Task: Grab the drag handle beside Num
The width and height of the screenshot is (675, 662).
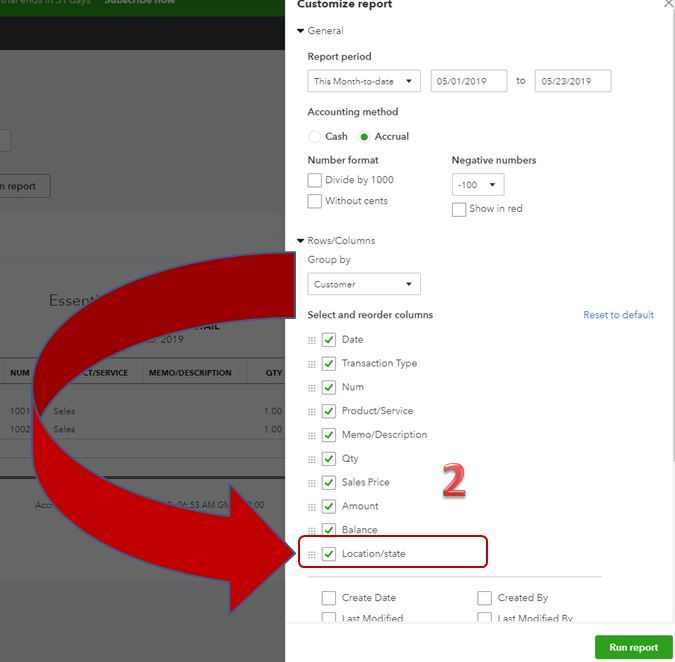Action: (312, 388)
